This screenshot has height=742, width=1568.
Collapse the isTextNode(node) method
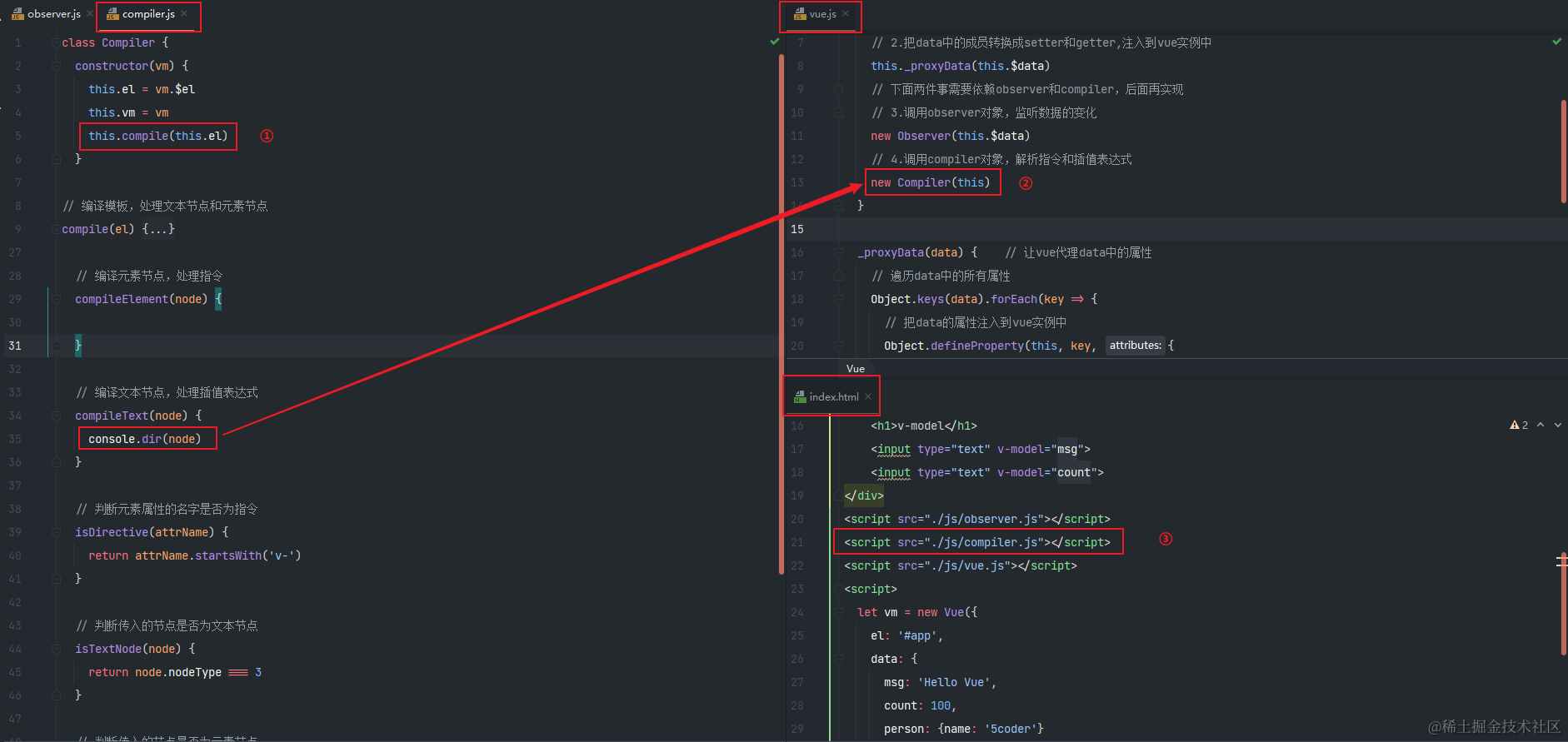coord(56,649)
